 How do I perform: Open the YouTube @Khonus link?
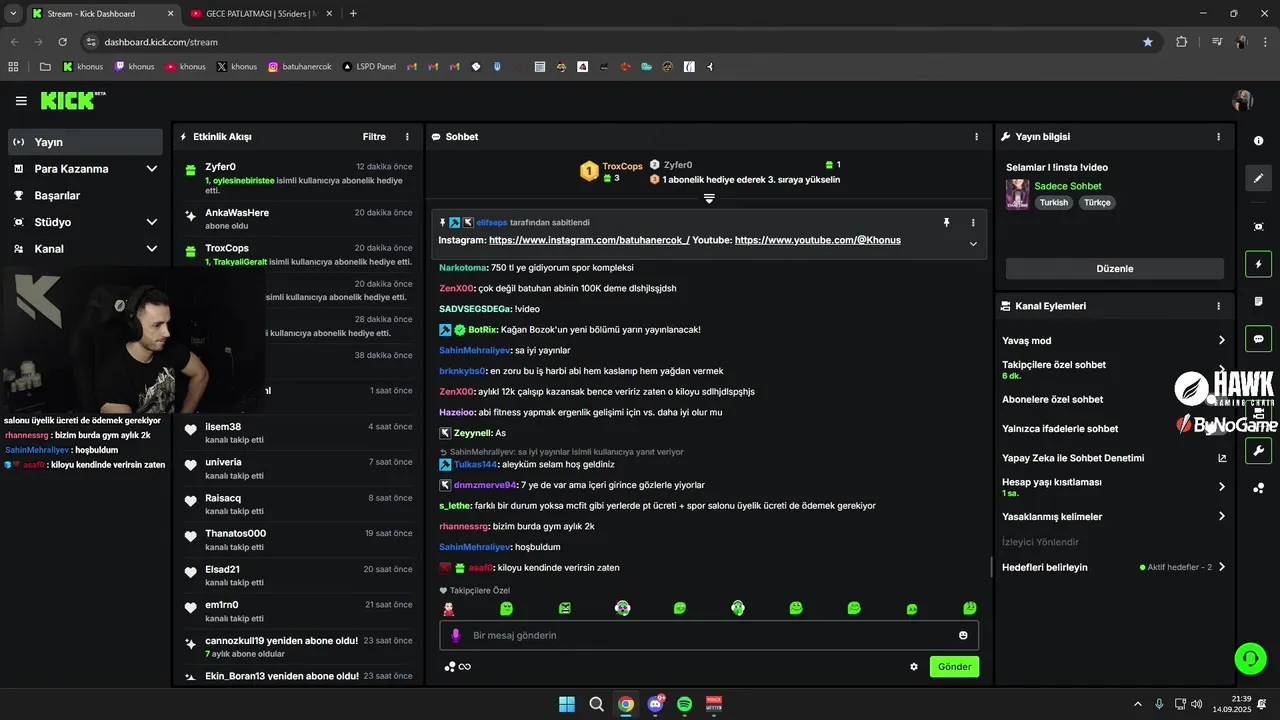818,240
